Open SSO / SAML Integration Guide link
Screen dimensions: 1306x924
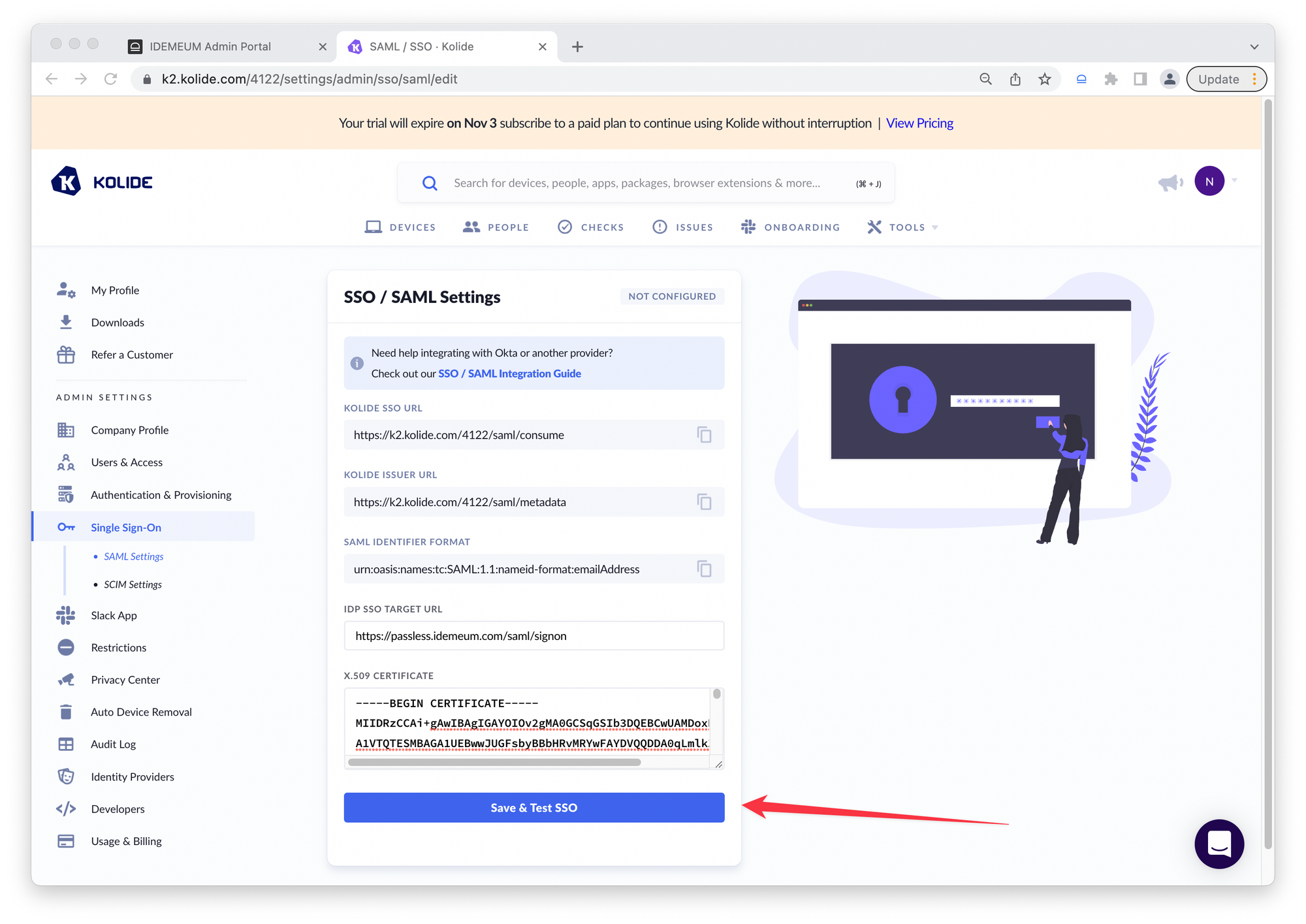click(509, 374)
